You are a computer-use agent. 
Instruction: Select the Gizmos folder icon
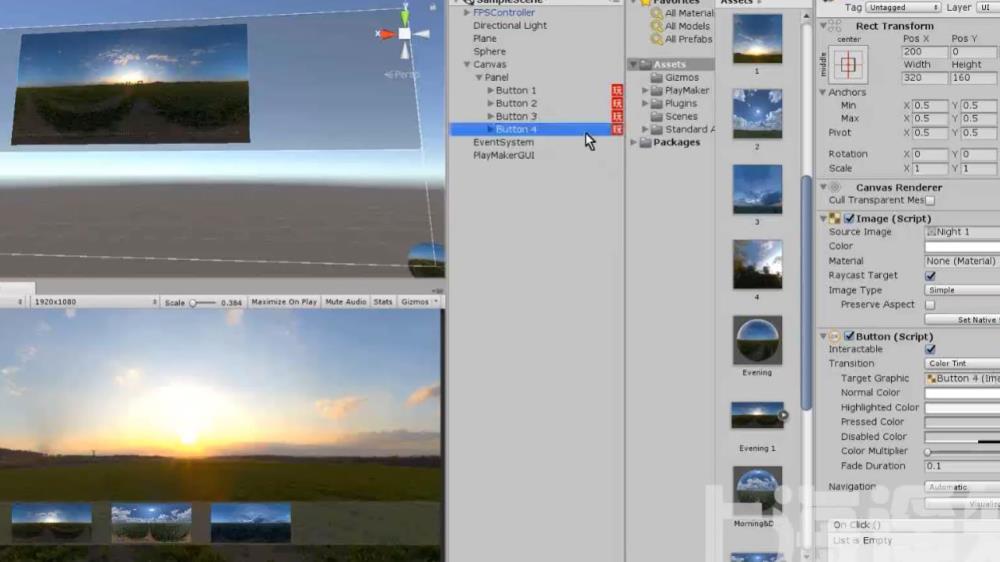point(656,77)
